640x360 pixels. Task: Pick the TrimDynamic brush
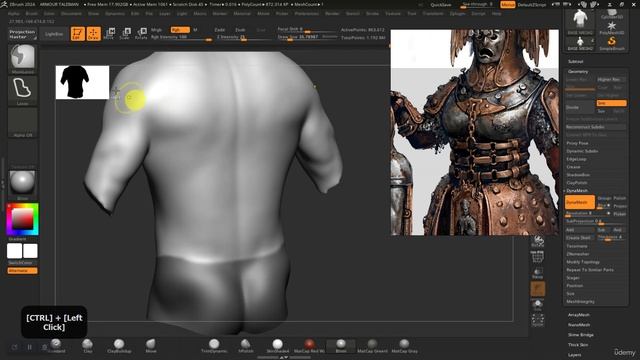pyautogui.click(x=214, y=345)
